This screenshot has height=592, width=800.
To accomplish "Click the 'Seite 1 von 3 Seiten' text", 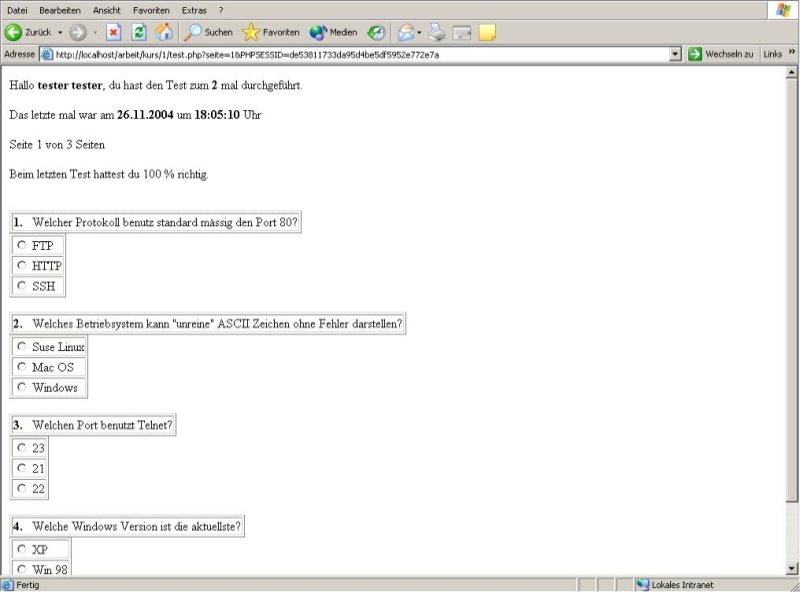I will tap(57, 145).
